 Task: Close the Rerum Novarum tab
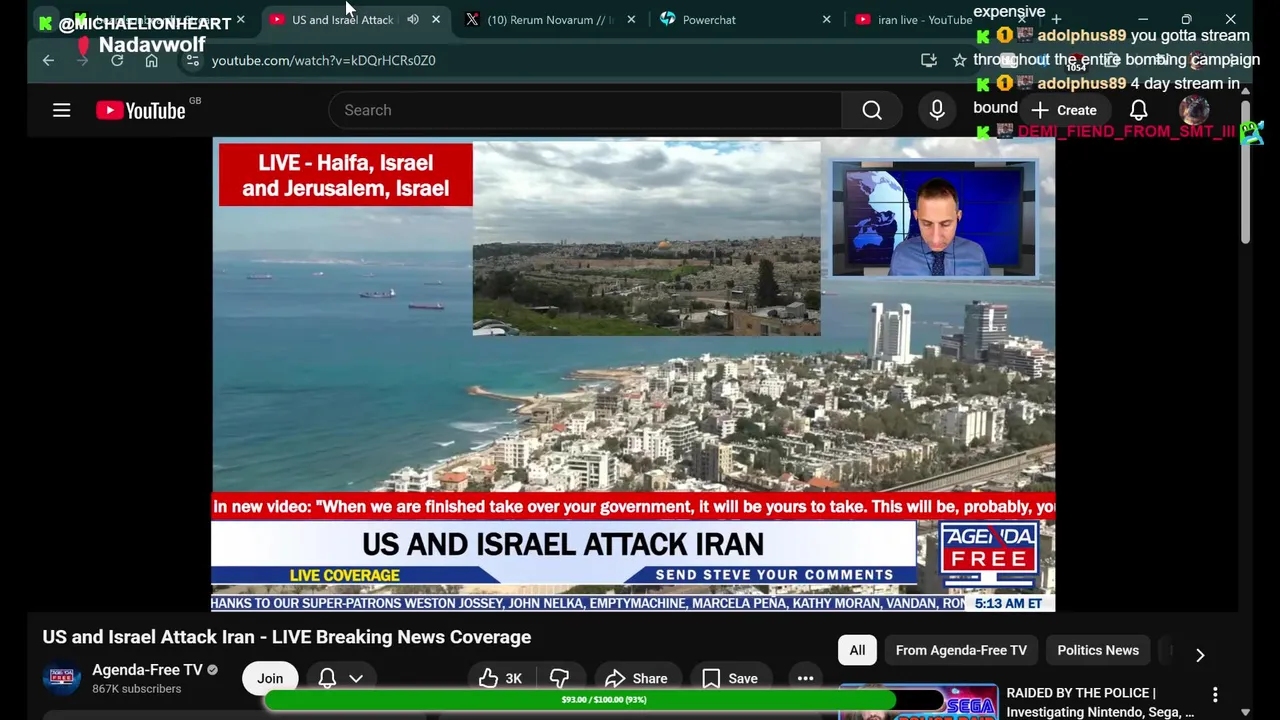[631, 19]
